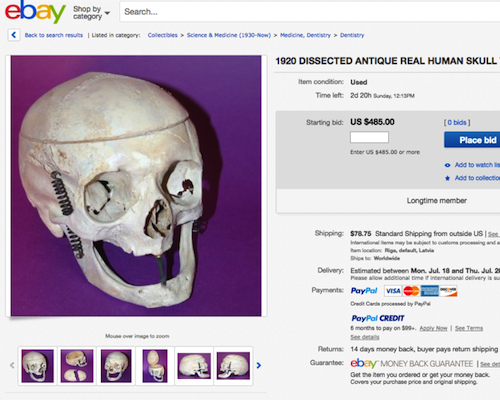Click the 0 bids link
500x400 pixels.
[457, 123]
